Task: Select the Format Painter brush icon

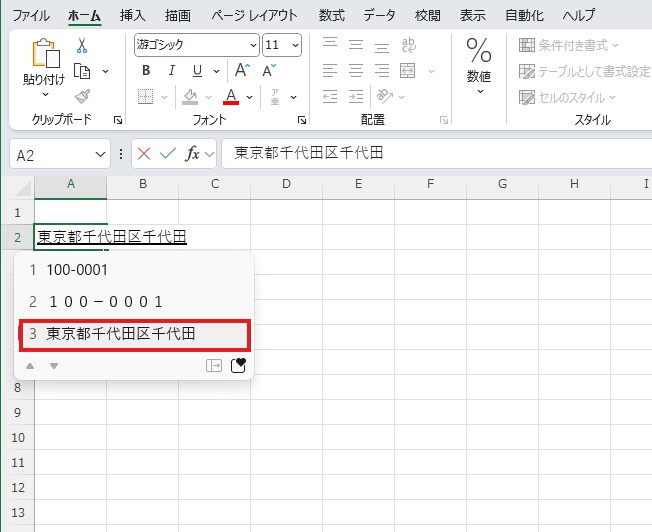Action: (x=82, y=97)
